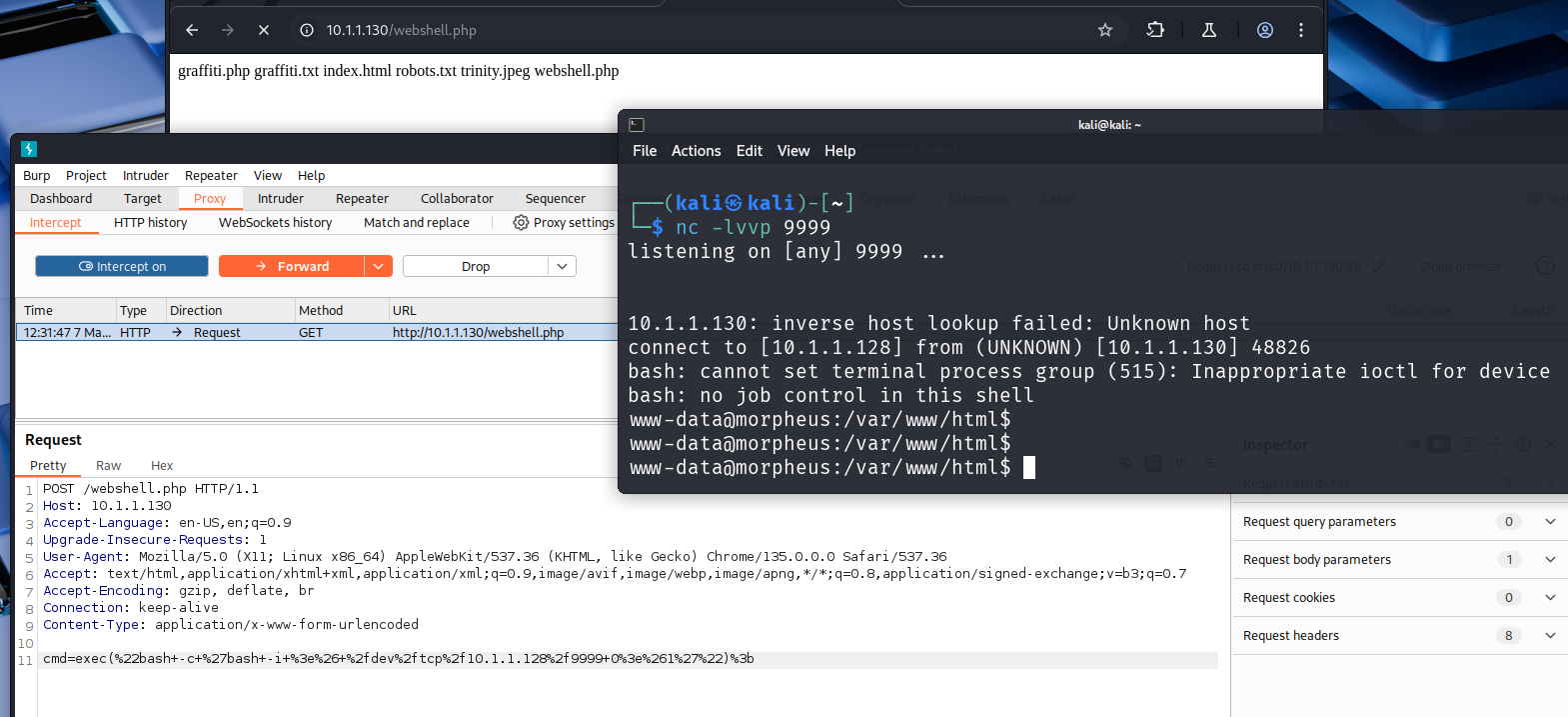Click the Host header line in request
The height and width of the screenshot is (717, 1568).
click(107, 506)
